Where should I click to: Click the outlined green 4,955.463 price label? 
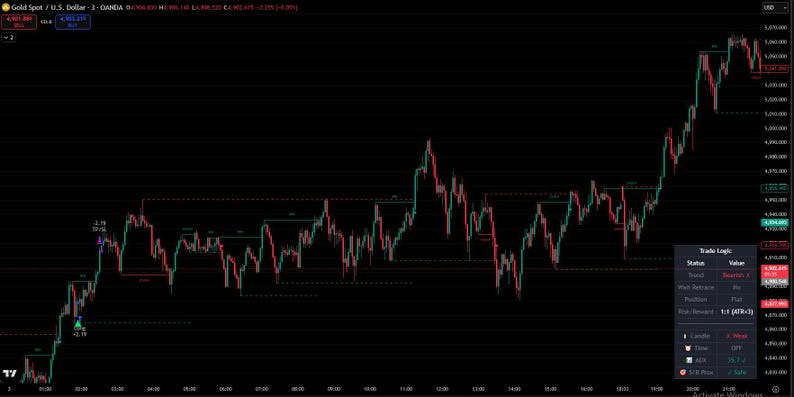coord(774,188)
